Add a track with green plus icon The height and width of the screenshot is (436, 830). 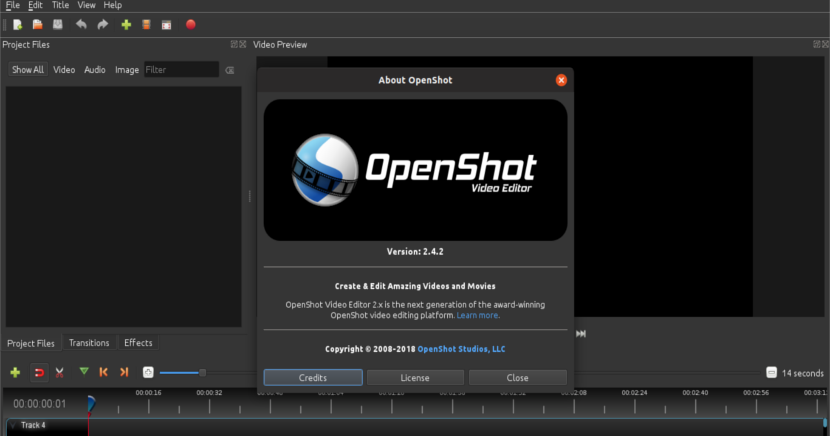tap(15, 373)
